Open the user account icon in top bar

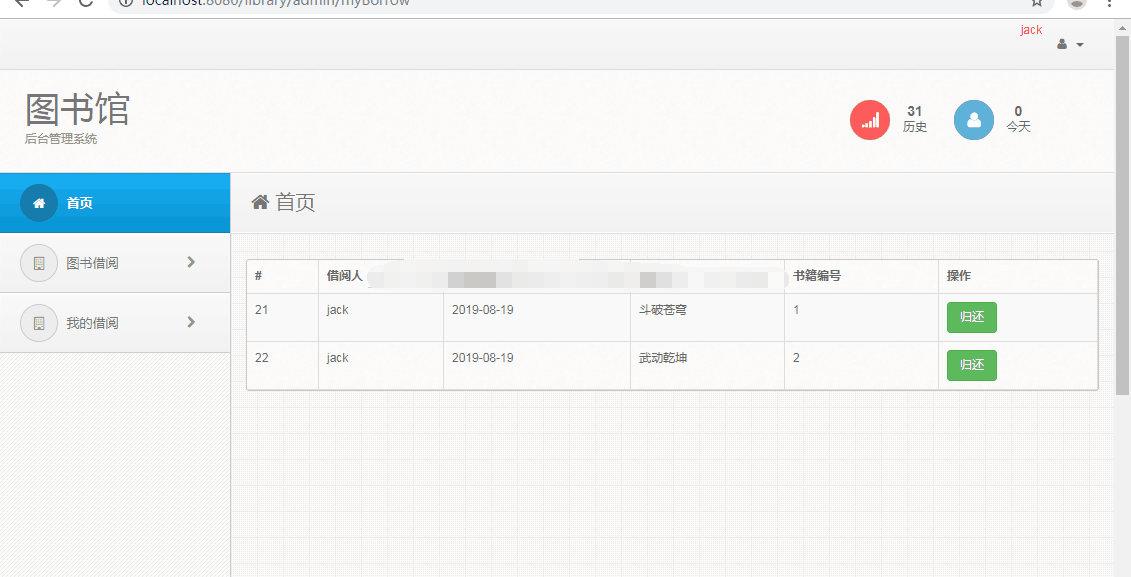coord(1061,44)
